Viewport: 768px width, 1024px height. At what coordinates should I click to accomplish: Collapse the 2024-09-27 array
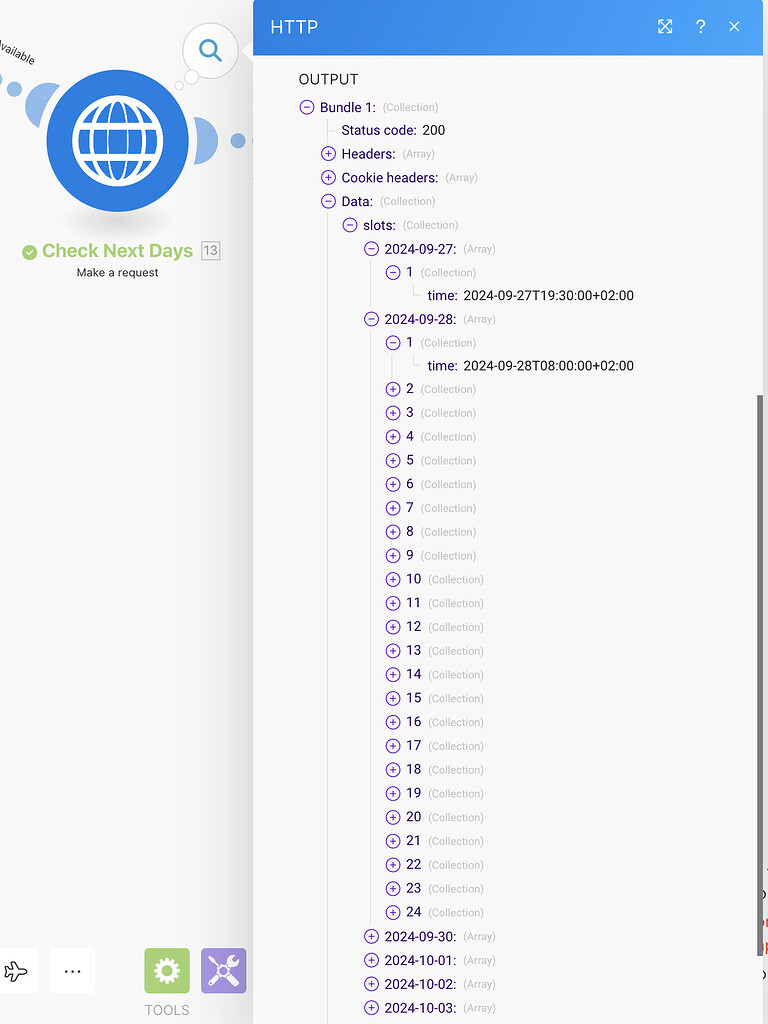371,248
